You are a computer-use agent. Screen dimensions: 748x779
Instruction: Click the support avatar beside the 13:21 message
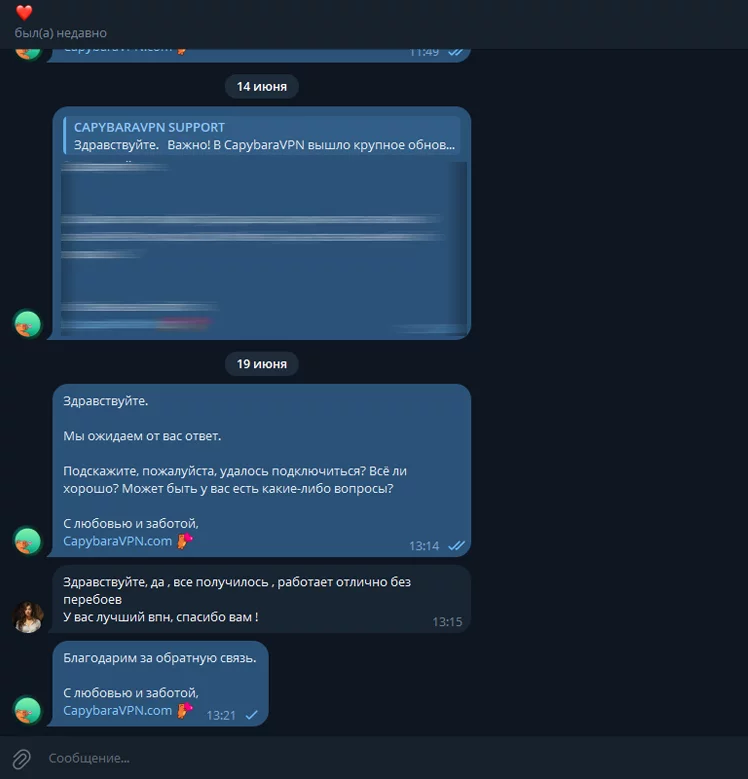[28, 710]
